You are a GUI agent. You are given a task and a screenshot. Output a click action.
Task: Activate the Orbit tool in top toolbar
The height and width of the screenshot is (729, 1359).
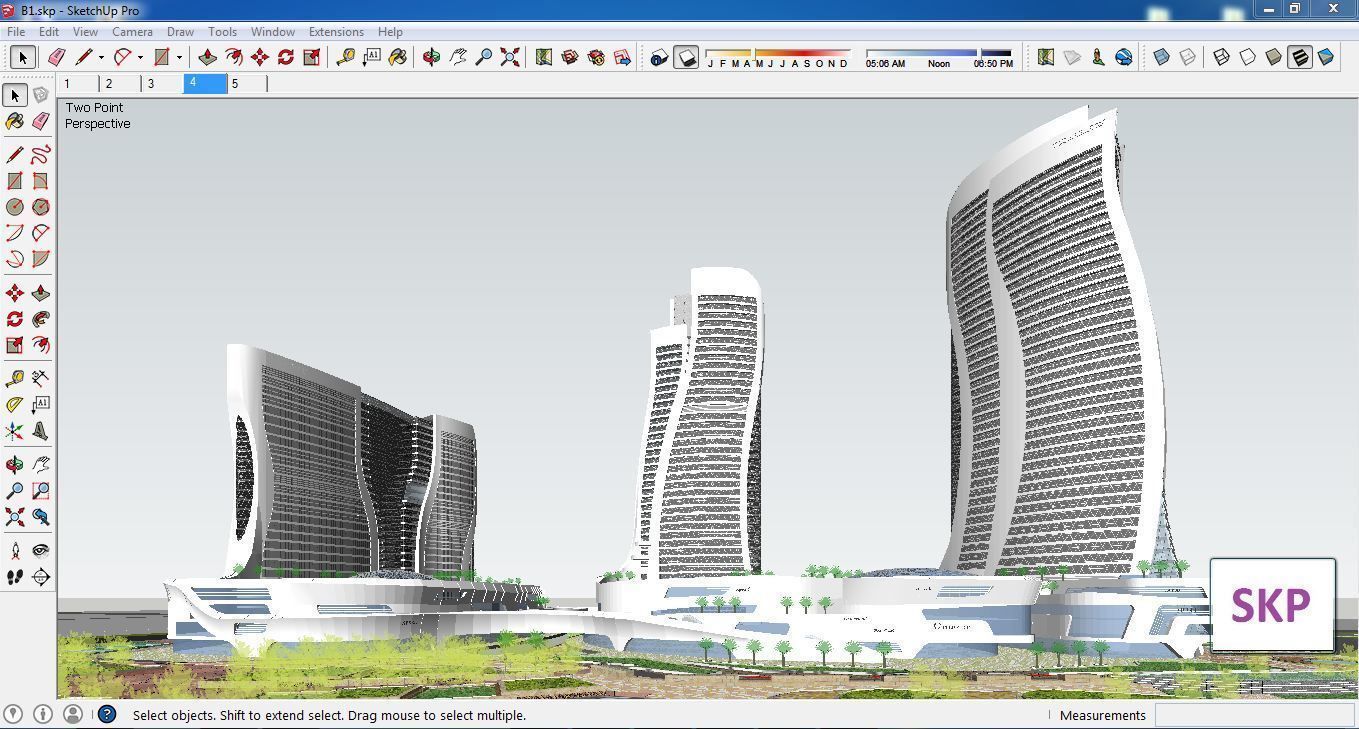[x=432, y=58]
